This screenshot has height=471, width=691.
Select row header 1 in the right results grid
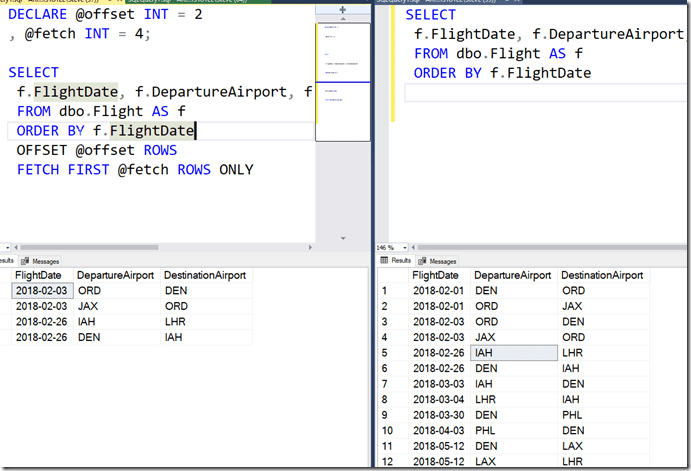(x=393, y=291)
